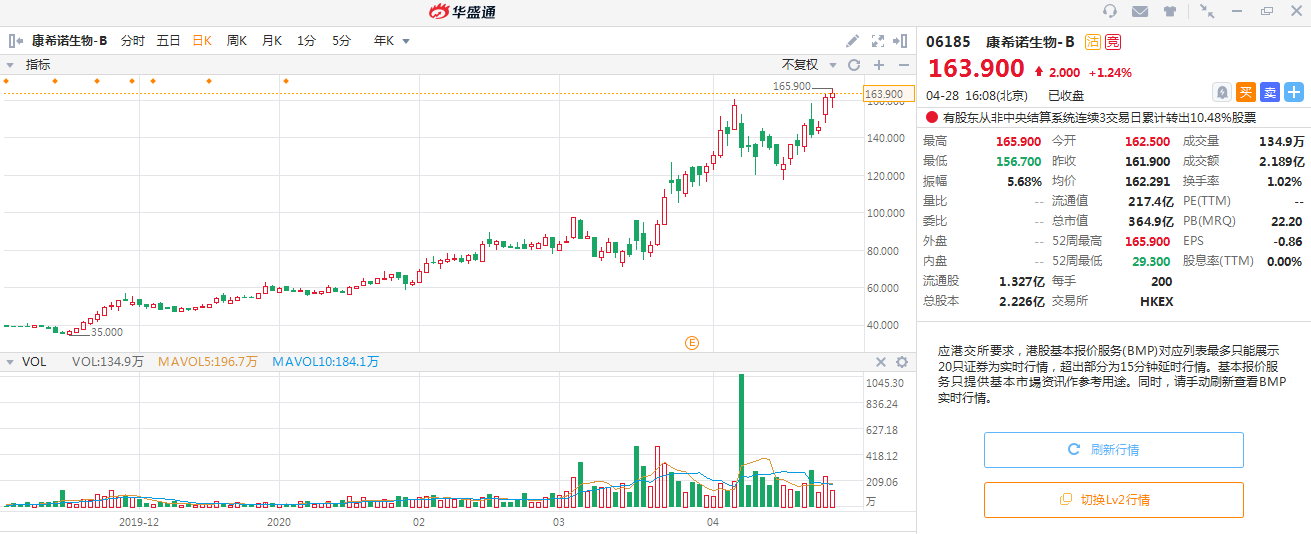1311x534 pixels.
Task: Toggle the right quote panel
Action: pyautogui.click(x=903, y=41)
